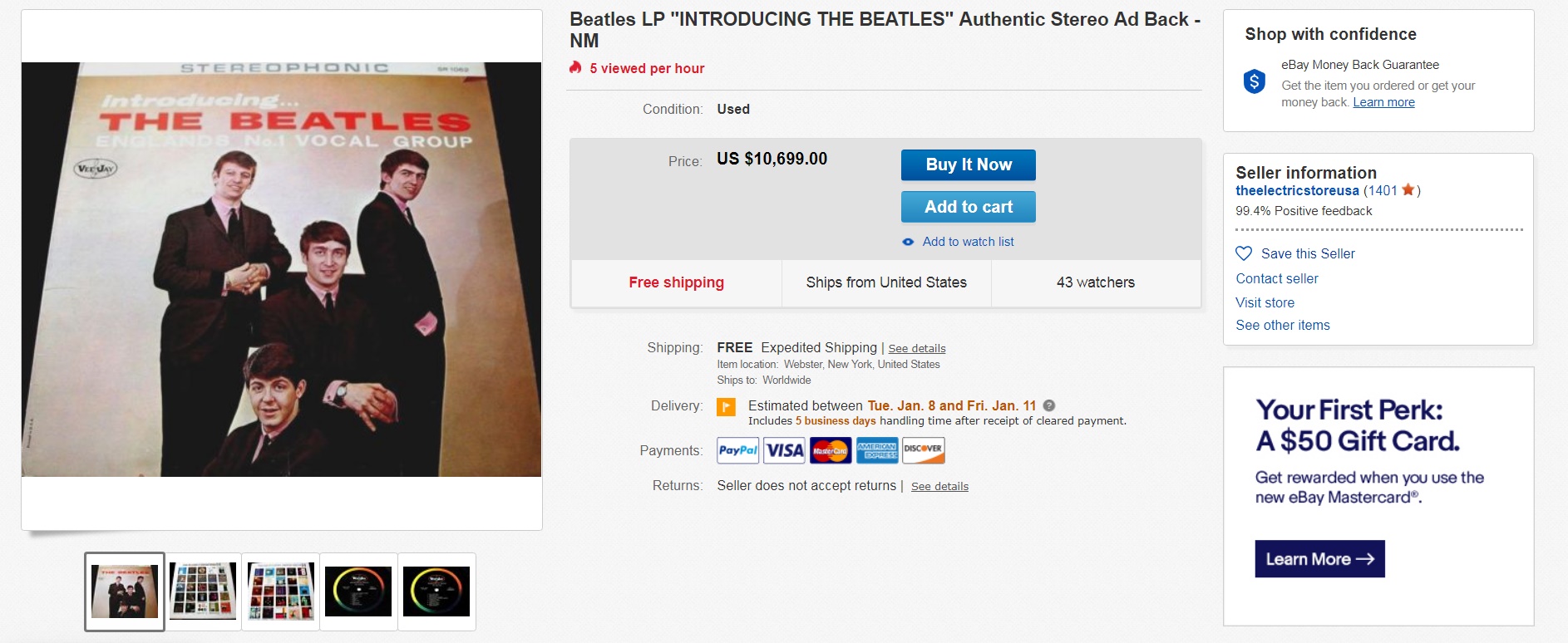Select the last vinyl record label thumbnail
The width and height of the screenshot is (1568, 643).
[x=436, y=591]
